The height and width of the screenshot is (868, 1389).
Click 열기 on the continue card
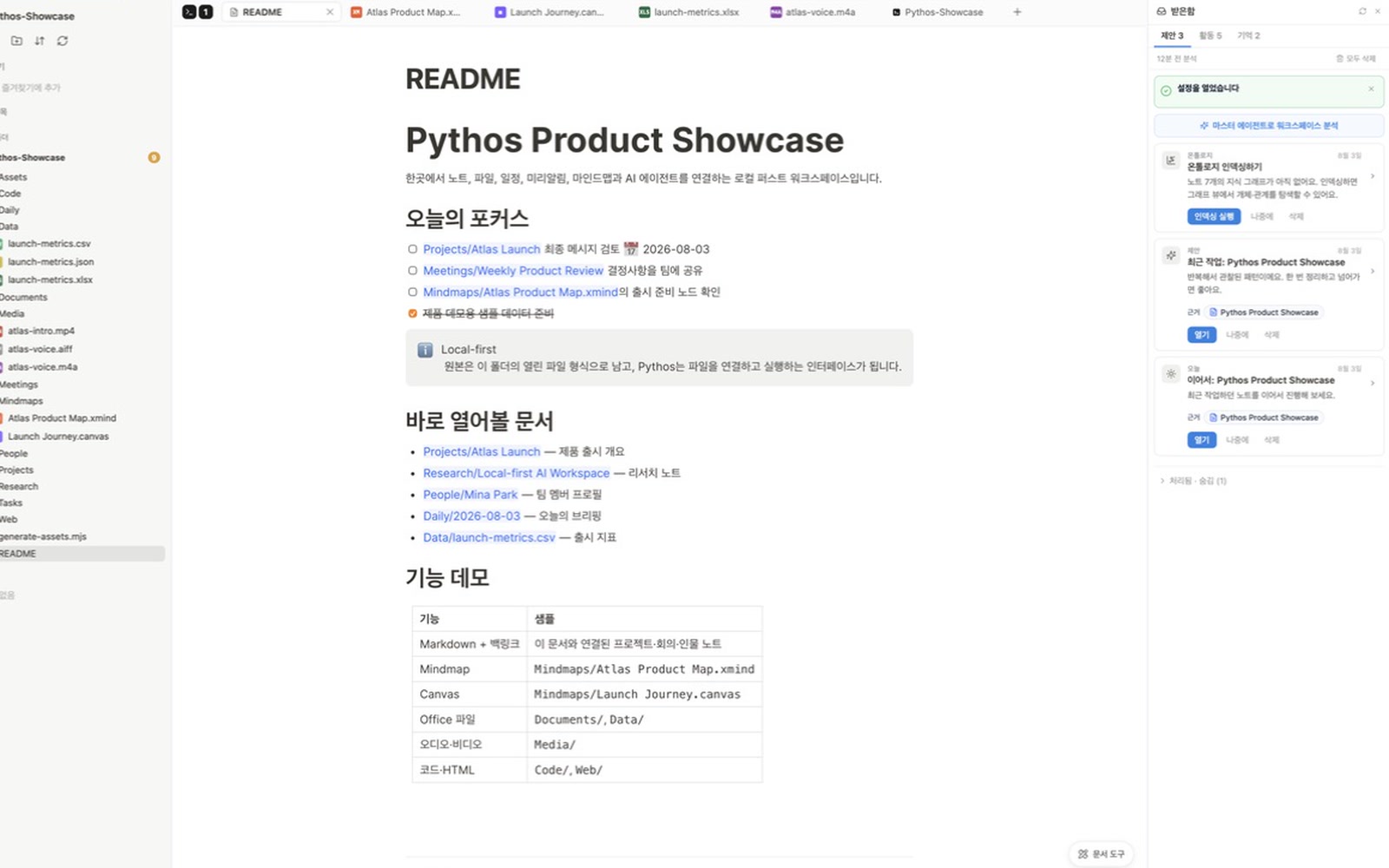point(1201,440)
